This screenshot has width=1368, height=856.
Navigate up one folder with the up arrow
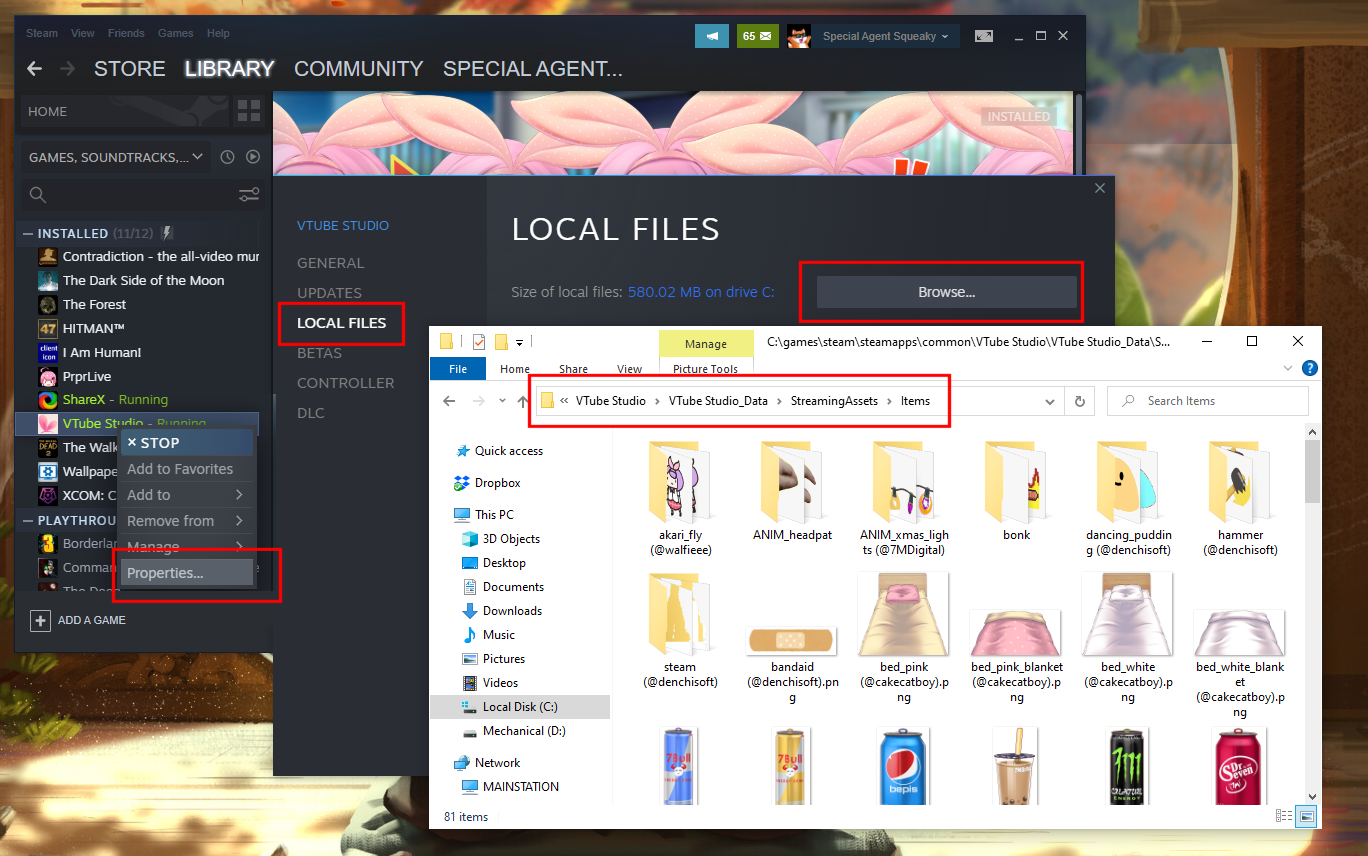[x=521, y=400]
